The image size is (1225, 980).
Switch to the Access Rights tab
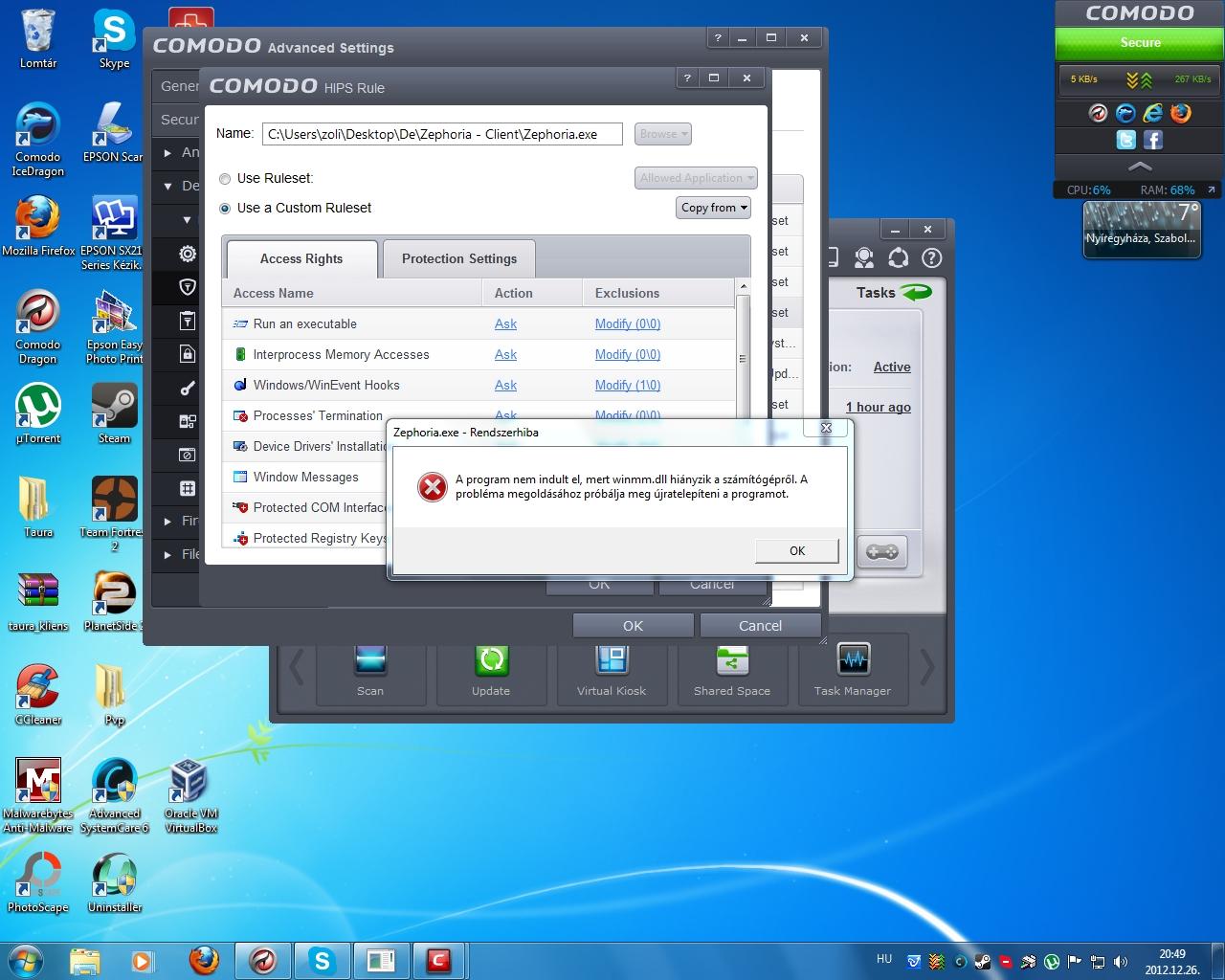(x=301, y=258)
